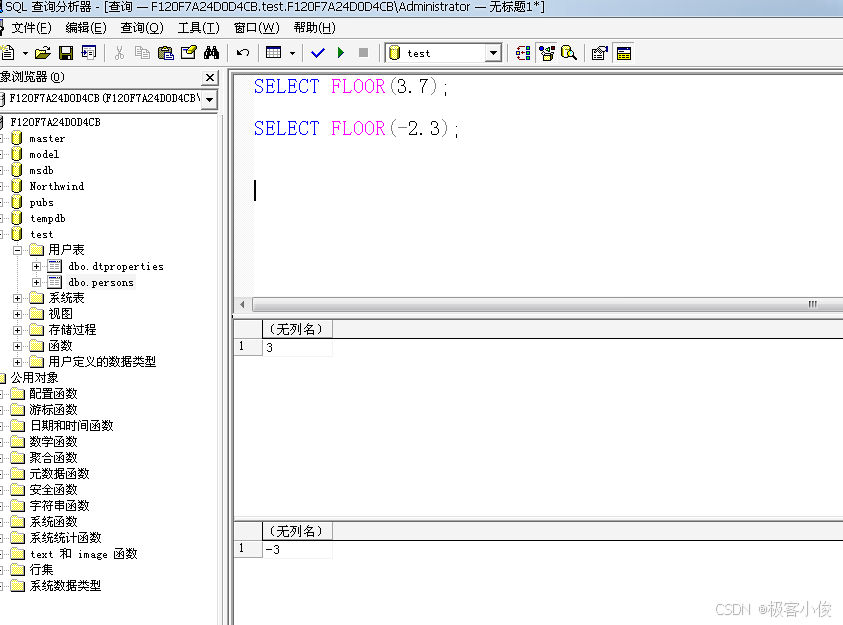The height and width of the screenshot is (625, 843).
Task: Select the tempdb database
Action: 48,218
